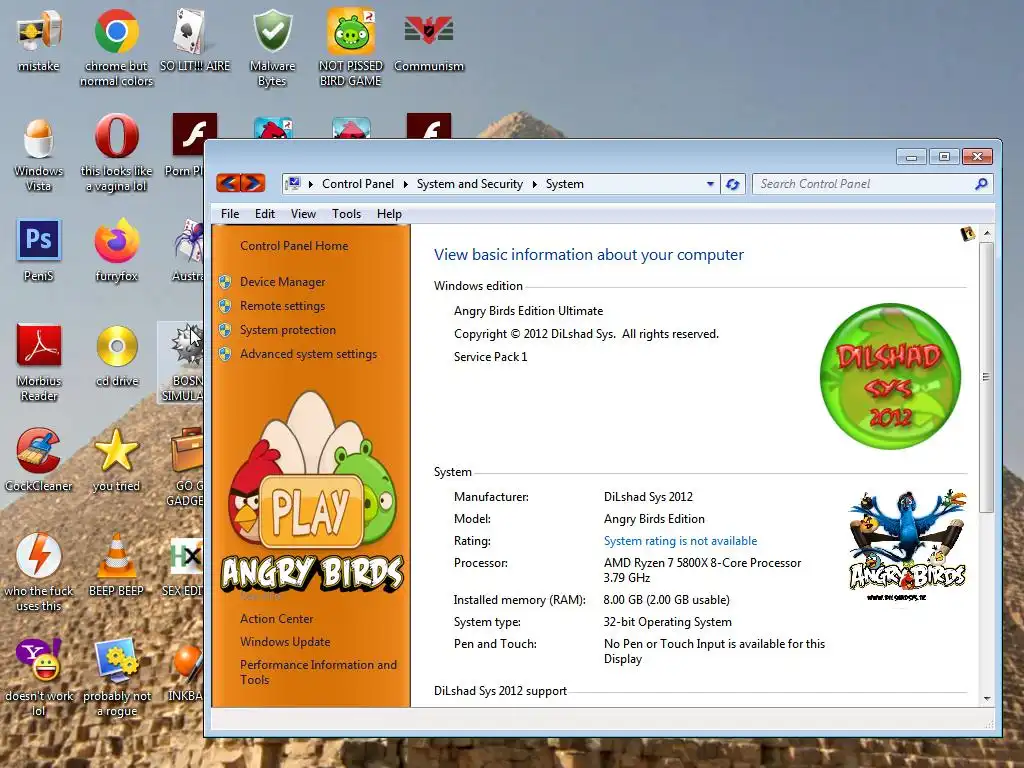Select 'Angry Birds Edition Ultimate' text
Viewport: 1024px width, 768px height.
528,311
